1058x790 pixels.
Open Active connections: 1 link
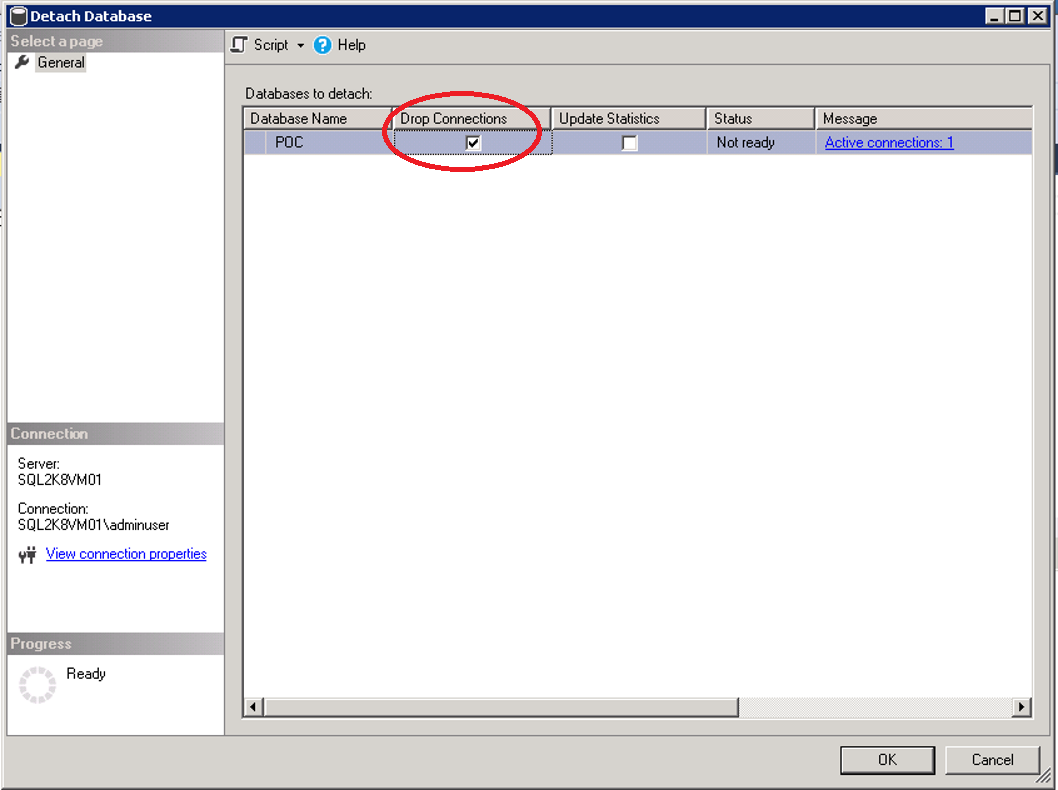tap(888, 142)
